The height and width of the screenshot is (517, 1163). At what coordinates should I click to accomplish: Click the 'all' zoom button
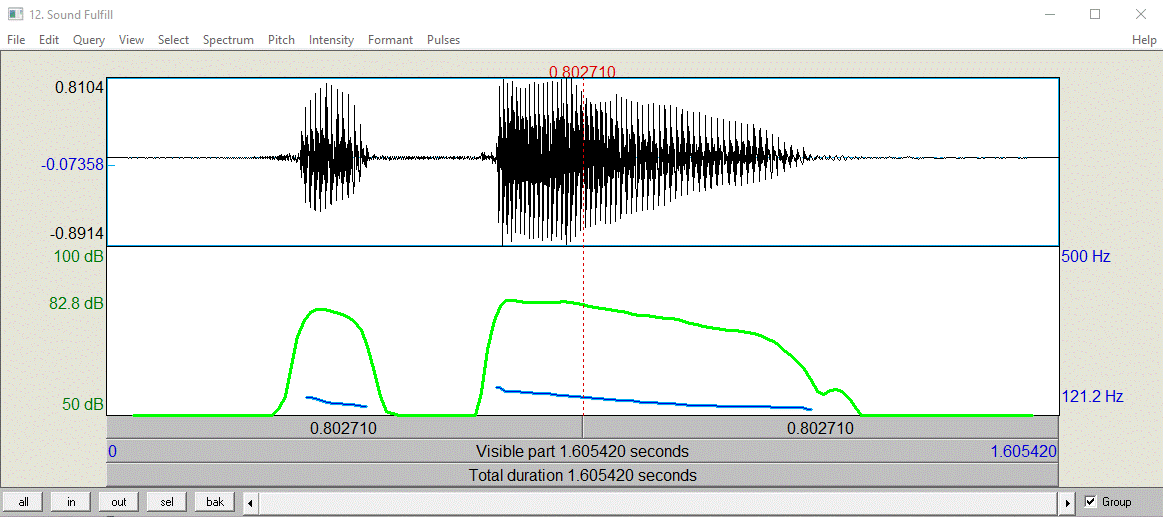[x=24, y=502]
